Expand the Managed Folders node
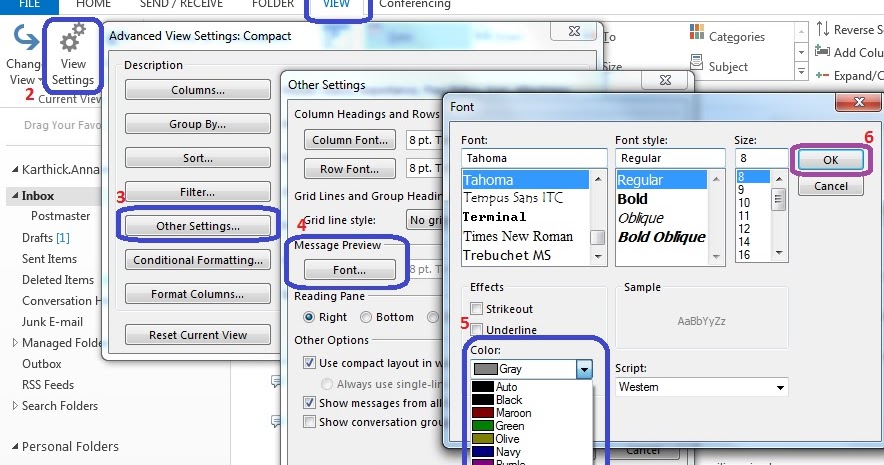This screenshot has height=465, width=884. 15,342
